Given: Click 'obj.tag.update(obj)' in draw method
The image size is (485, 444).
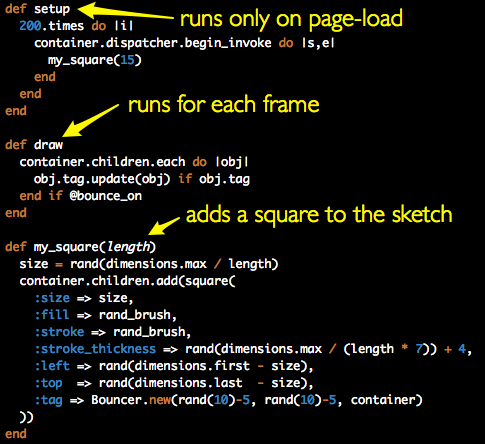Looking at the screenshot, I should 102,179.
